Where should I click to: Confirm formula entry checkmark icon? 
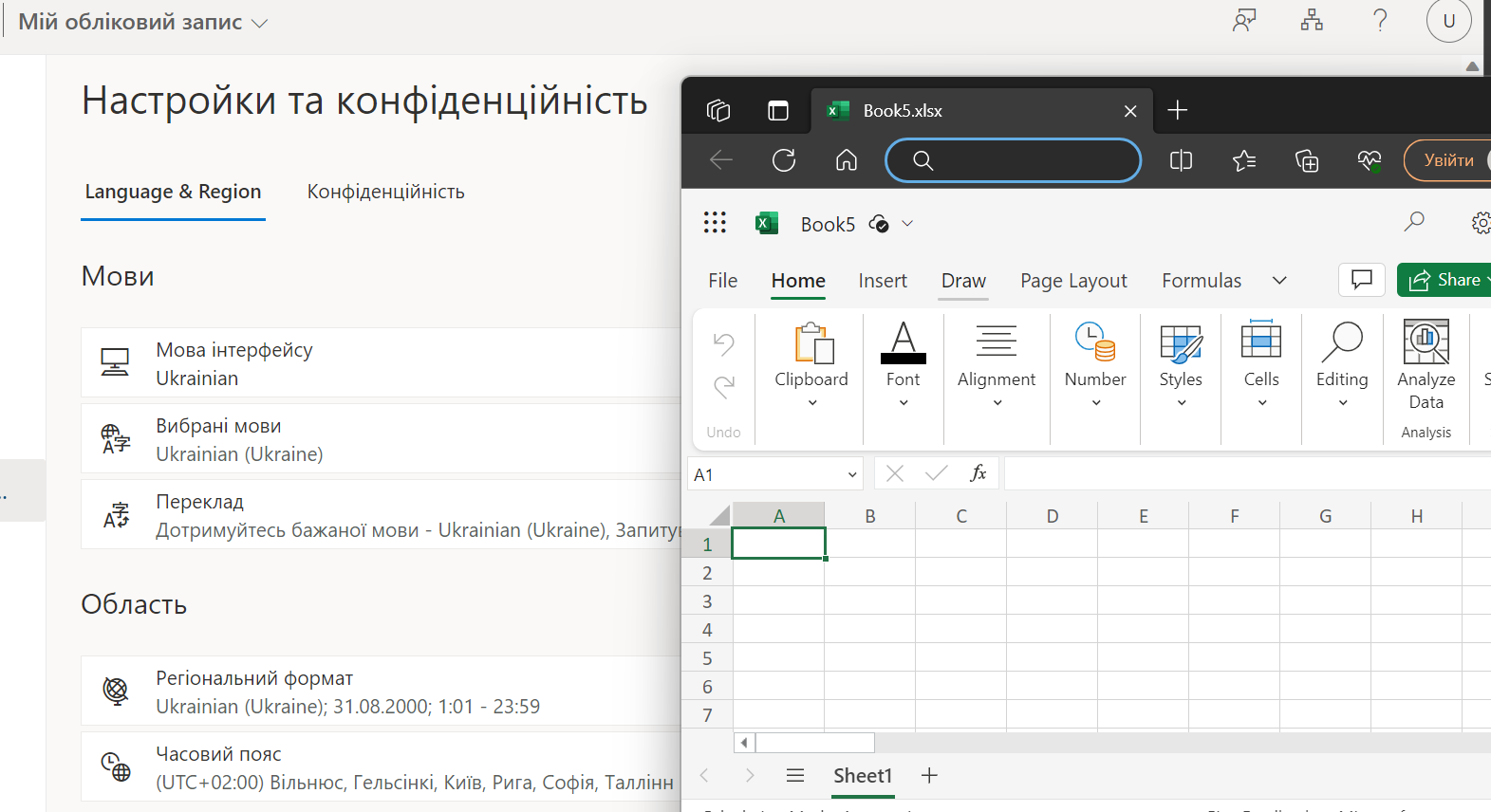coord(937,473)
